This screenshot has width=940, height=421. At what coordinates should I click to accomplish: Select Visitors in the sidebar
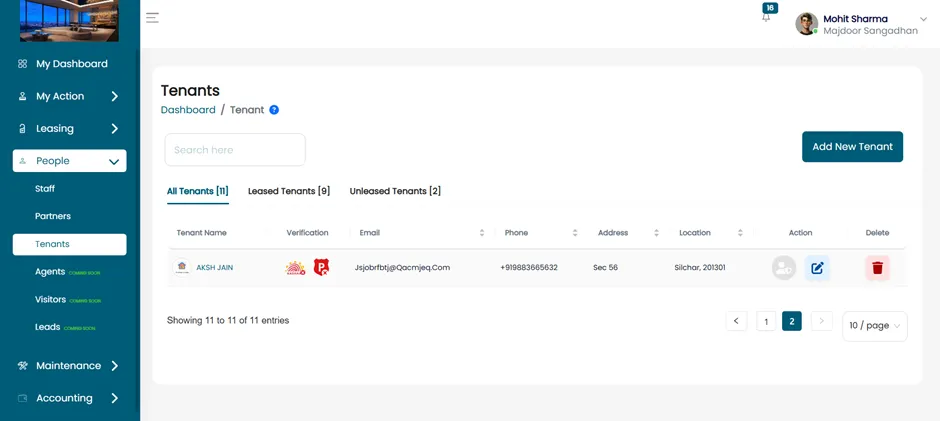coord(50,299)
